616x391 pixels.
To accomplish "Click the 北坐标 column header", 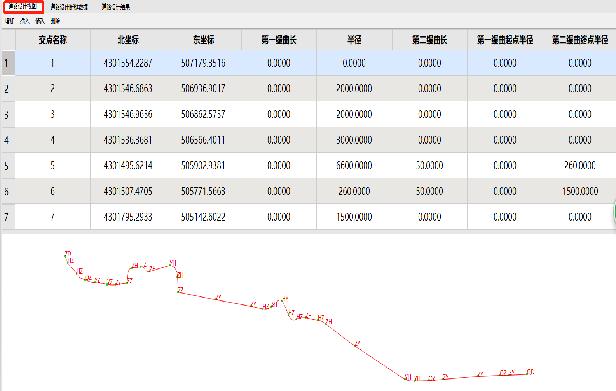I will [128, 40].
